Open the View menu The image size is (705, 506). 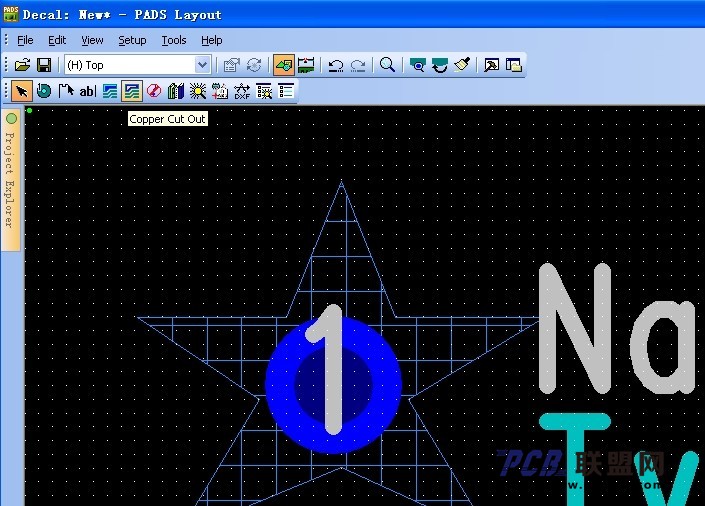pyautogui.click(x=92, y=40)
